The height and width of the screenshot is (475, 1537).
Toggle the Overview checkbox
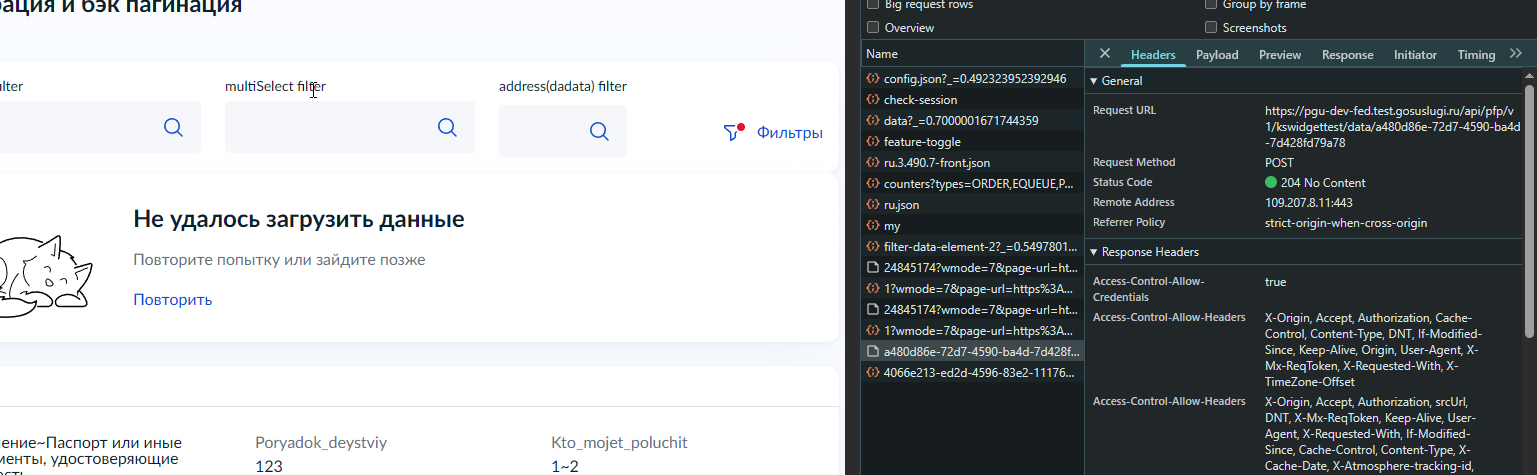873,27
